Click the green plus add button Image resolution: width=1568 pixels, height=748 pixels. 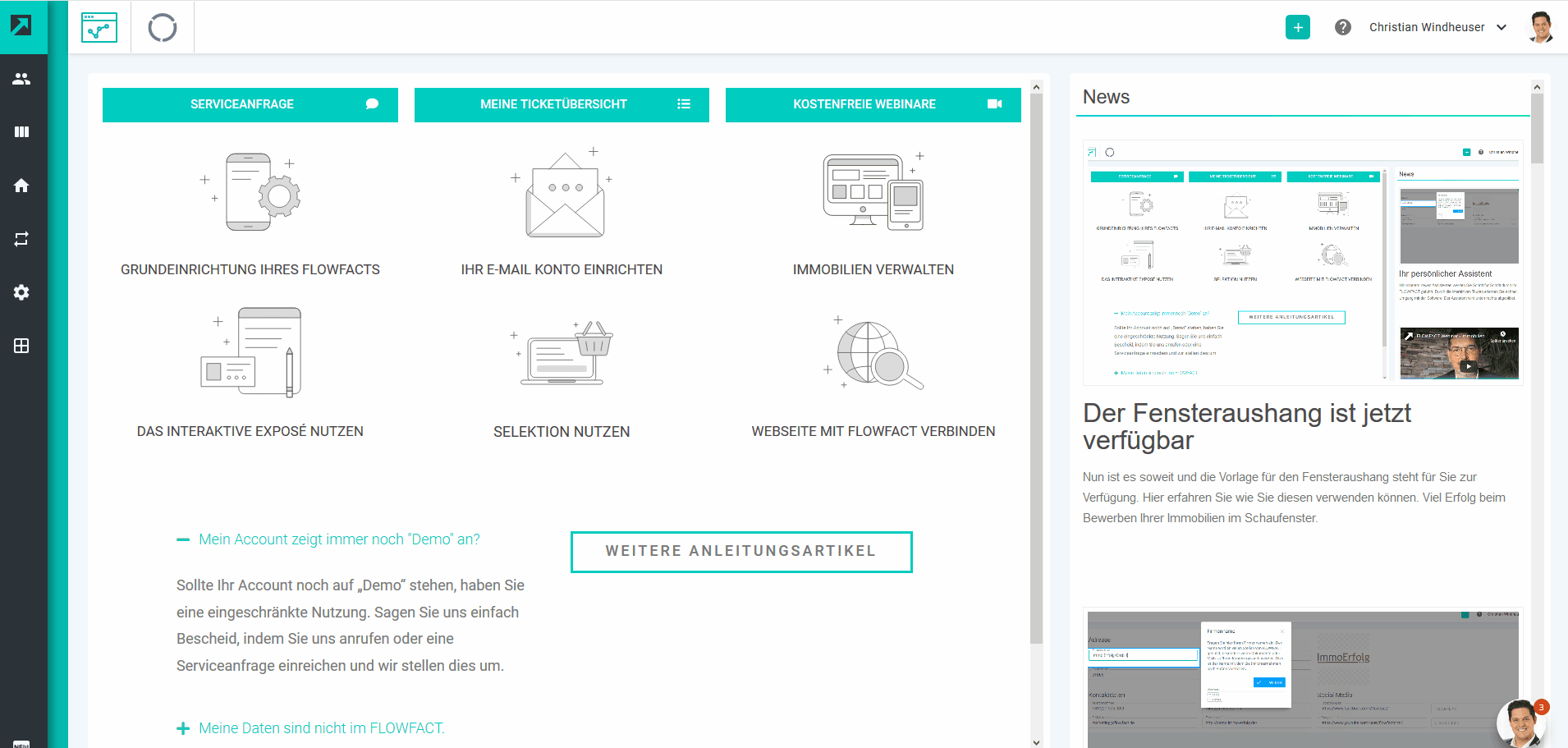click(1297, 27)
